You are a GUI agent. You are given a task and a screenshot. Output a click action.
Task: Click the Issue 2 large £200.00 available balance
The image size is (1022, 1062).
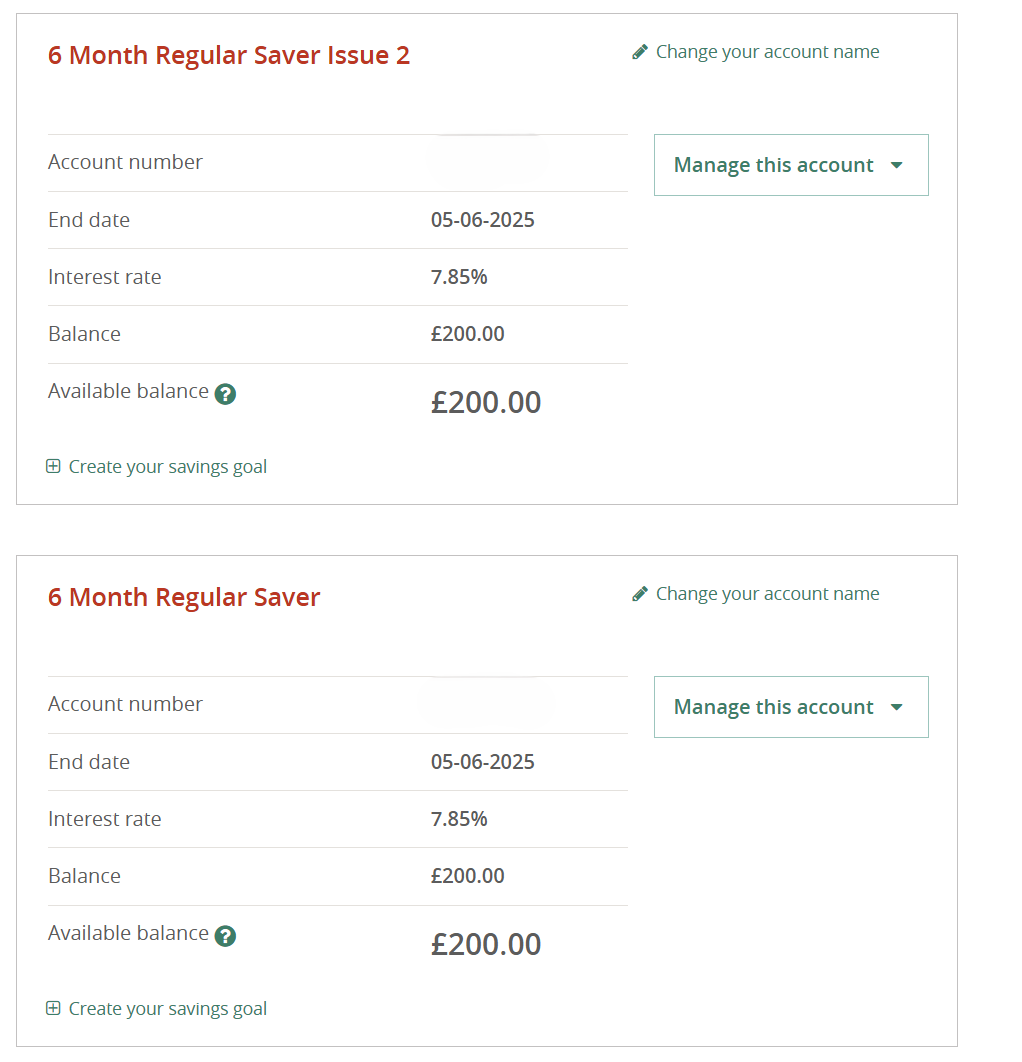[486, 402]
